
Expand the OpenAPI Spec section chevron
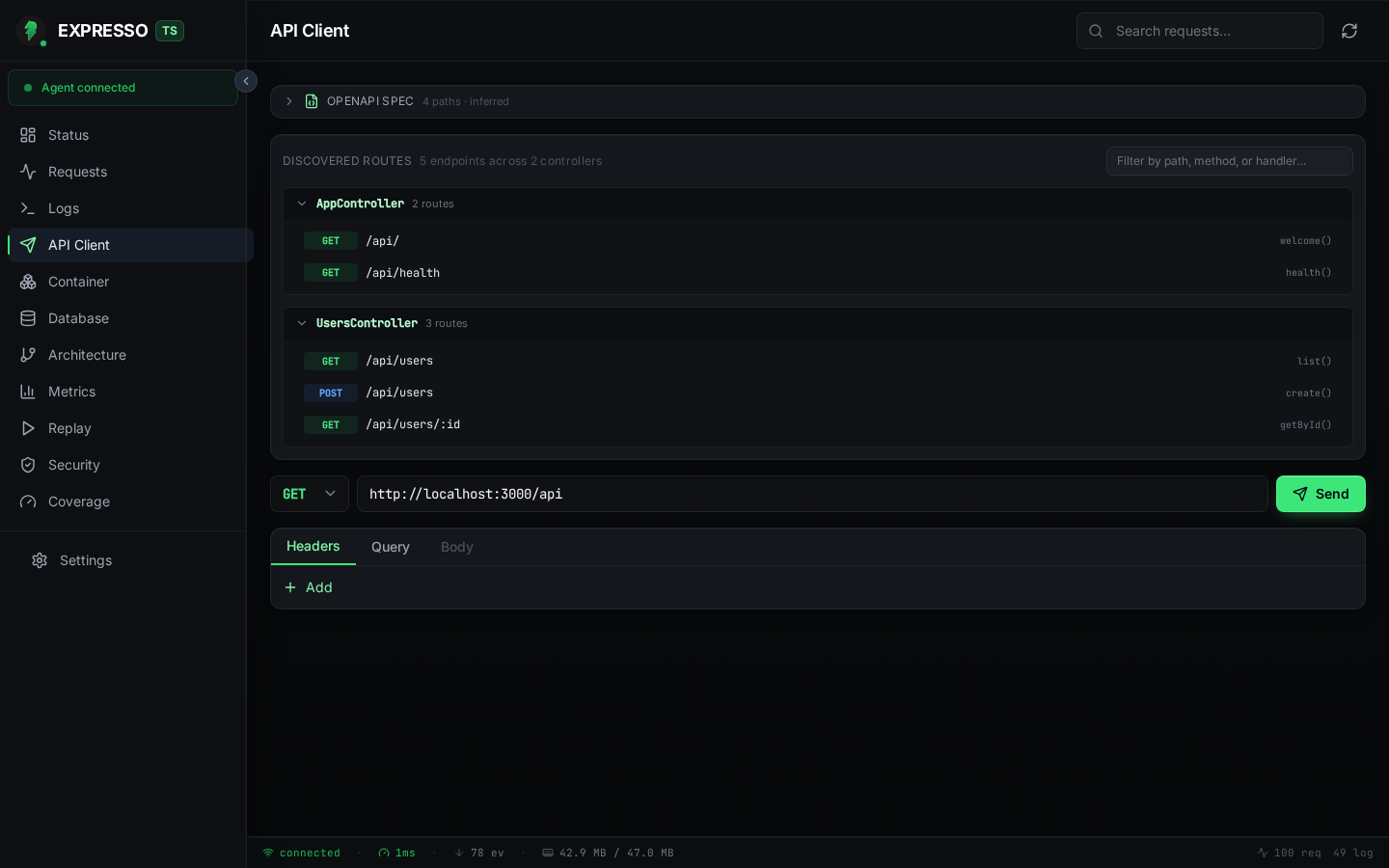click(289, 101)
